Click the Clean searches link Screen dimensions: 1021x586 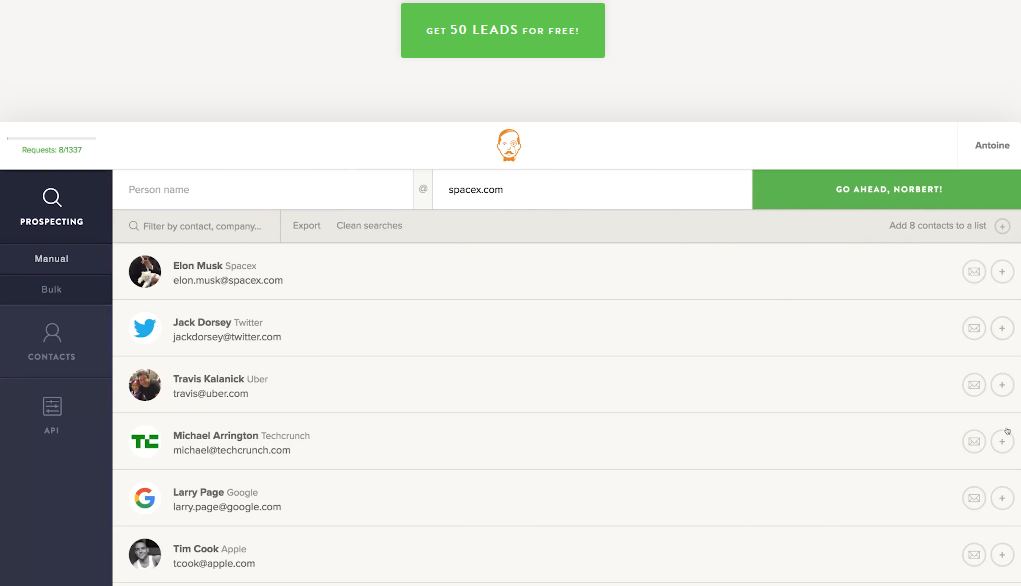[x=369, y=225]
